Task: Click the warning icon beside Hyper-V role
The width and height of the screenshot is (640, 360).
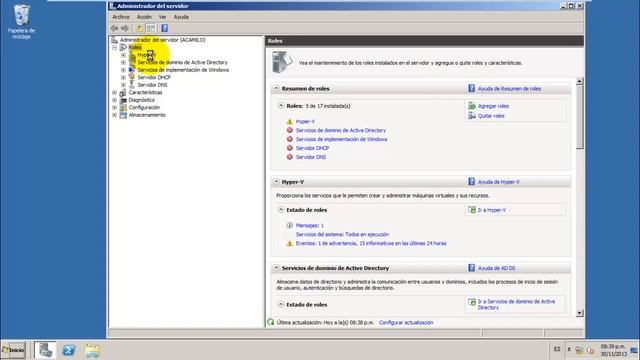Action: coord(290,122)
